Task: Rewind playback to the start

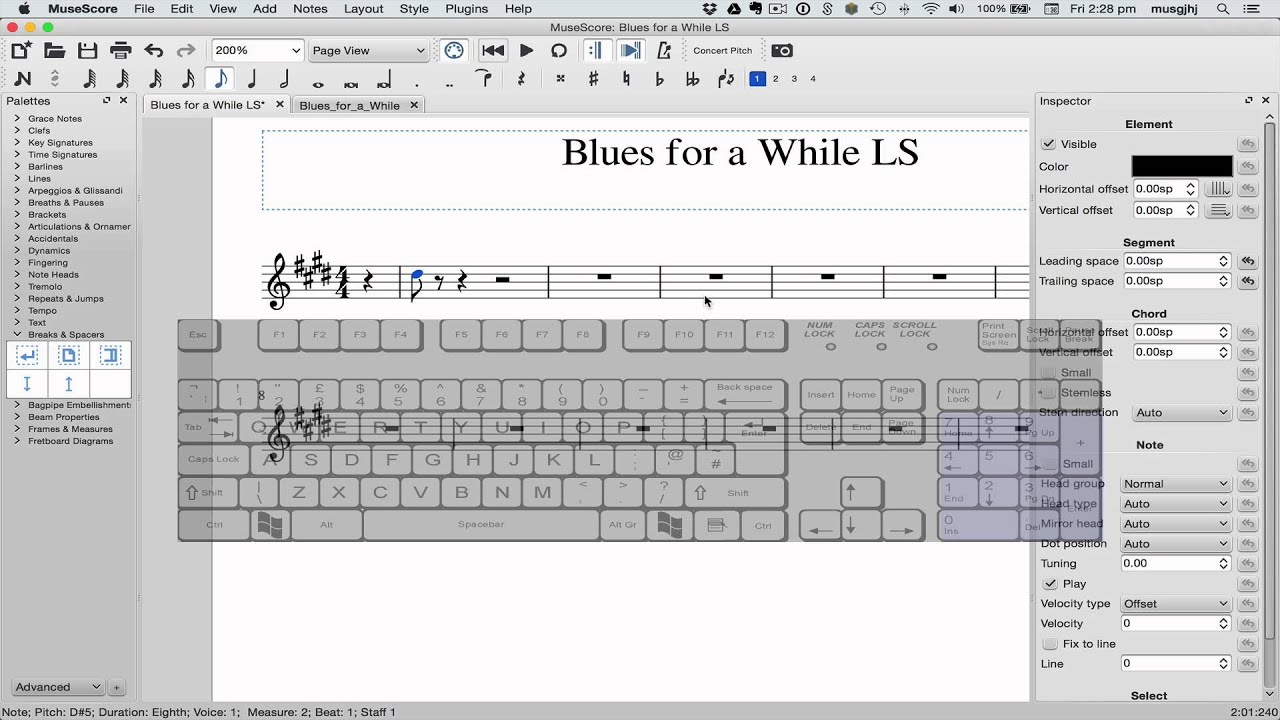Action: pos(493,50)
